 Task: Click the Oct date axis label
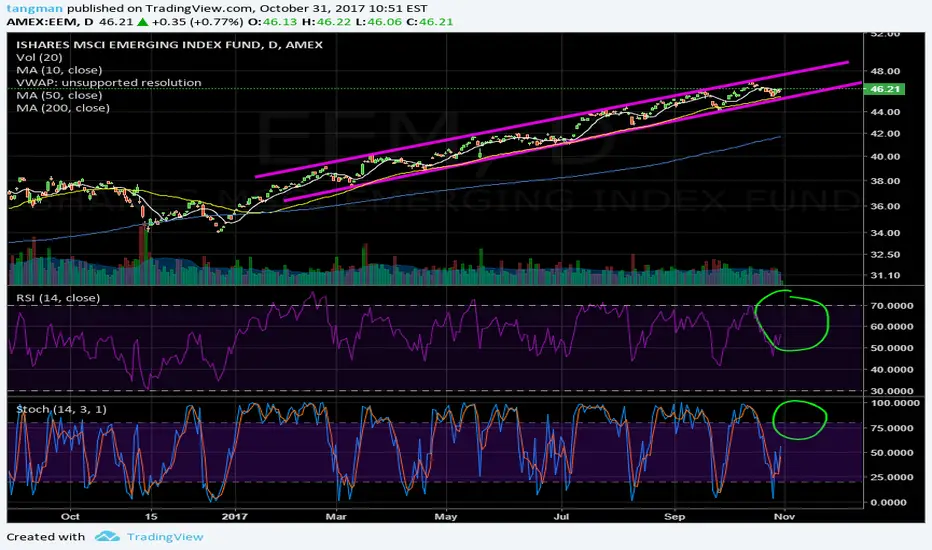[70, 516]
